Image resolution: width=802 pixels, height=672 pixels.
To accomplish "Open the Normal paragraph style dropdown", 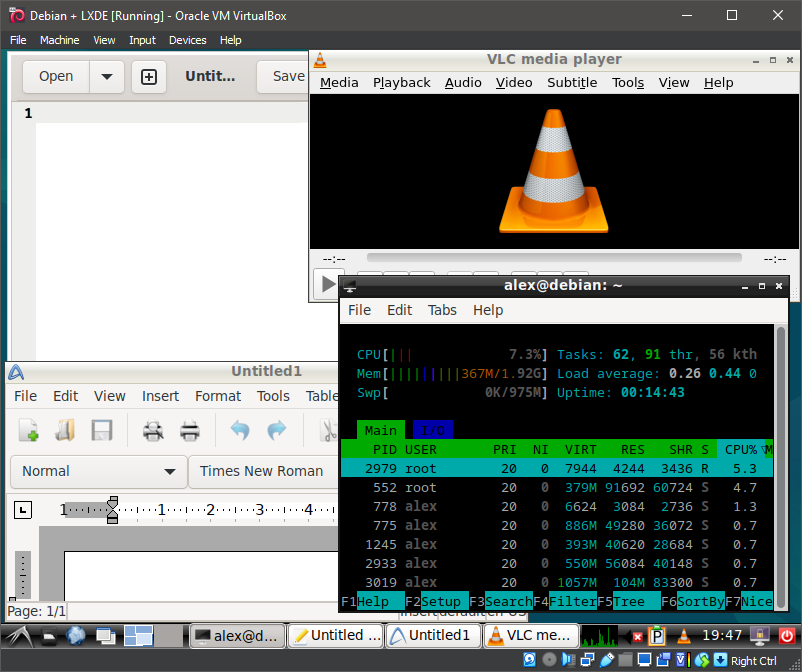I will (97, 470).
